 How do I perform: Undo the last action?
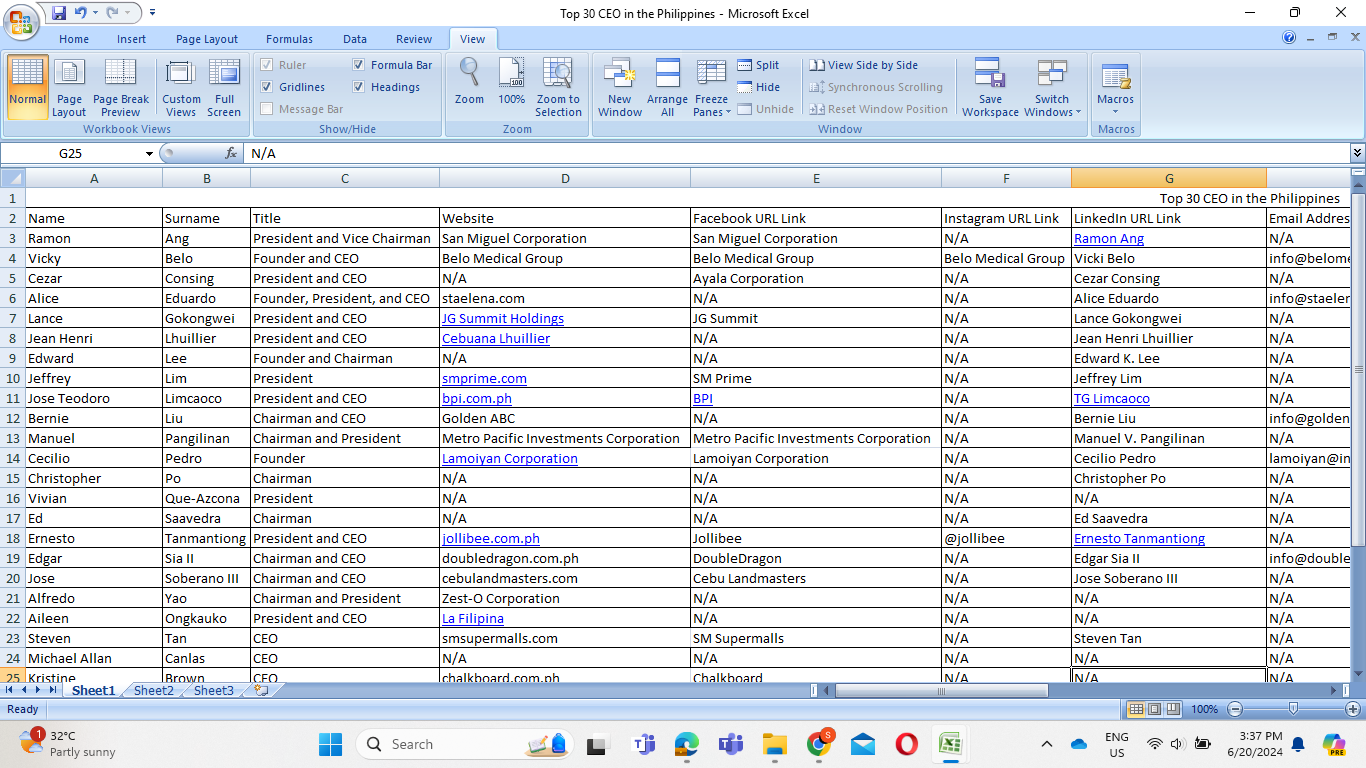point(81,13)
